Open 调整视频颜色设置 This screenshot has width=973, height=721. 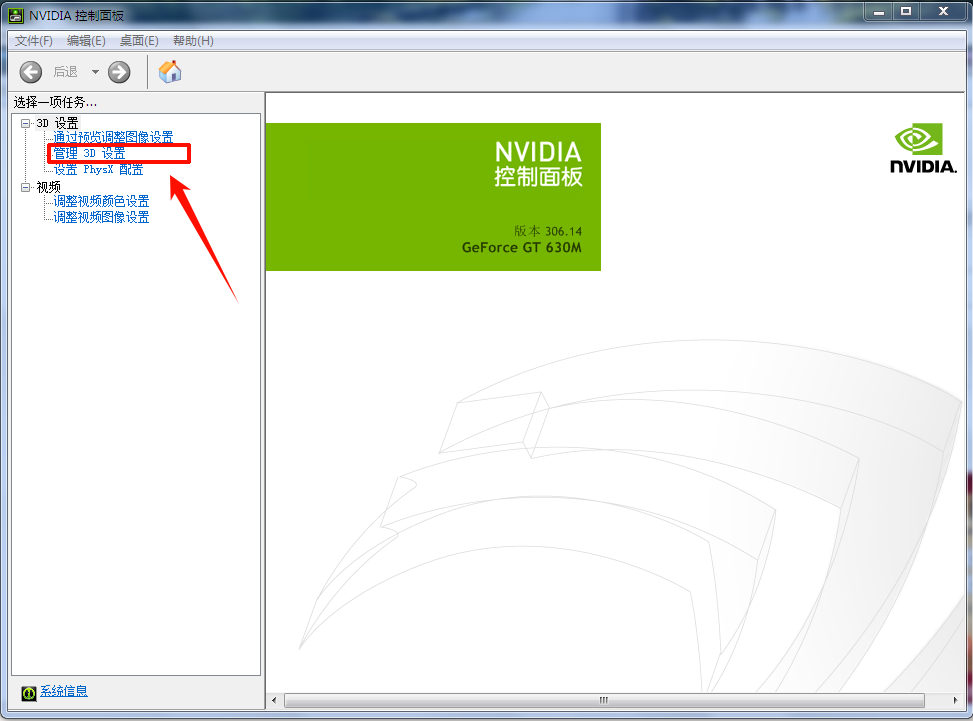[101, 202]
